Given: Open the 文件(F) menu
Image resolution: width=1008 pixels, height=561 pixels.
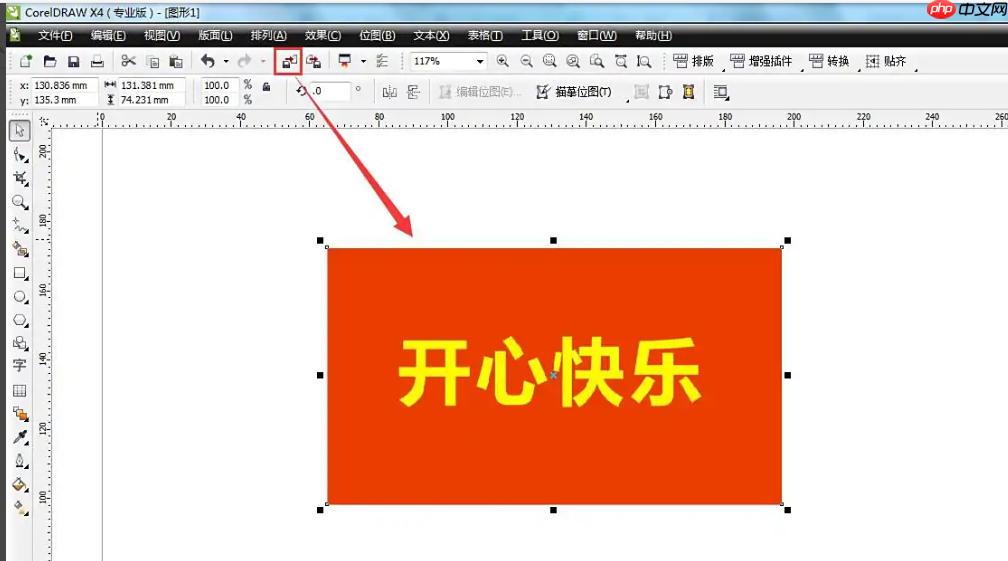Looking at the screenshot, I should (55, 35).
